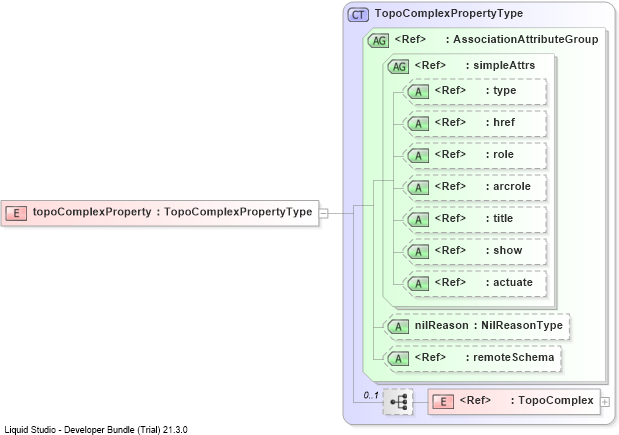Viewport: 619px width, 435px height.
Task: Select the ': TopoComplex' element label
Action: pyautogui.click(x=552, y=400)
